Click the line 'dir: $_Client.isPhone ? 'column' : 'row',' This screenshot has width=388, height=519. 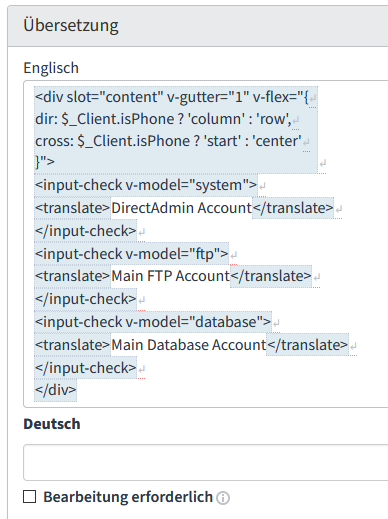pyautogui.click(x=163, y=119)
